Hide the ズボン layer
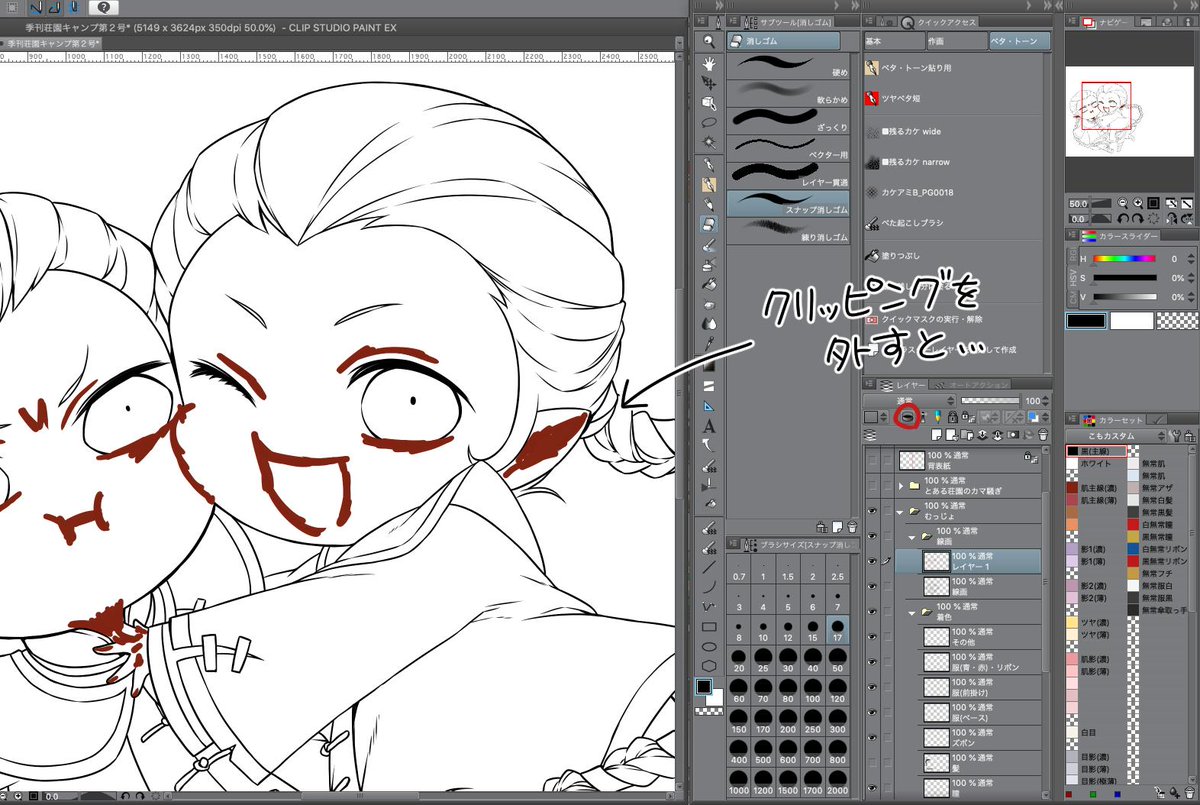 pos(873,738)
